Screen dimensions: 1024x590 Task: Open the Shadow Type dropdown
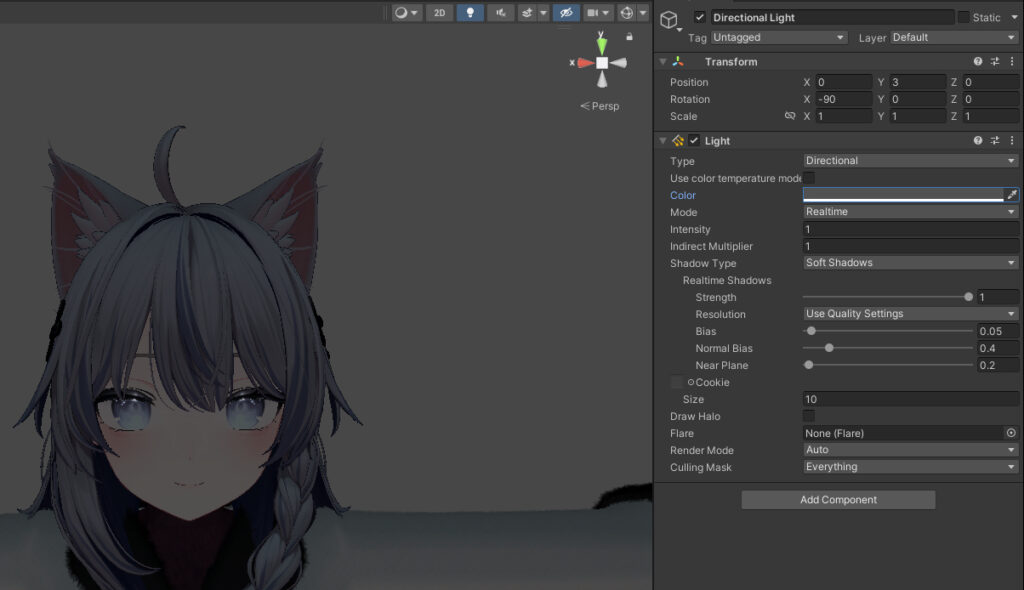pyautogui.click(x=910, y=263)
